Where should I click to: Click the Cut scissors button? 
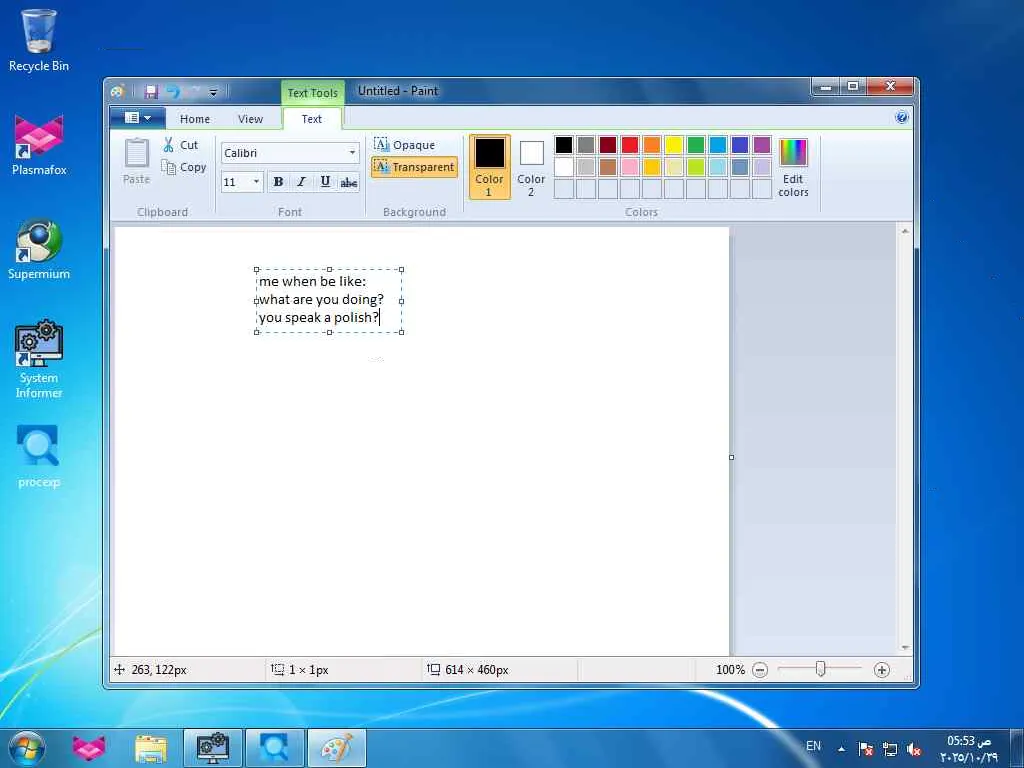pos(180,145)
